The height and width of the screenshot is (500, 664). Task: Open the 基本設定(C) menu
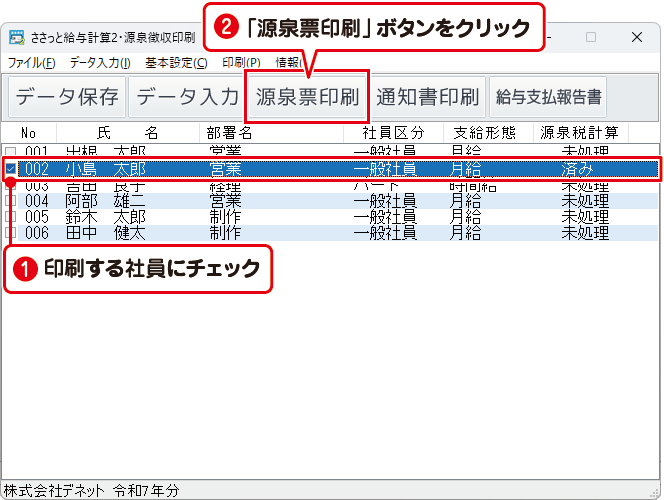[176, 63]
